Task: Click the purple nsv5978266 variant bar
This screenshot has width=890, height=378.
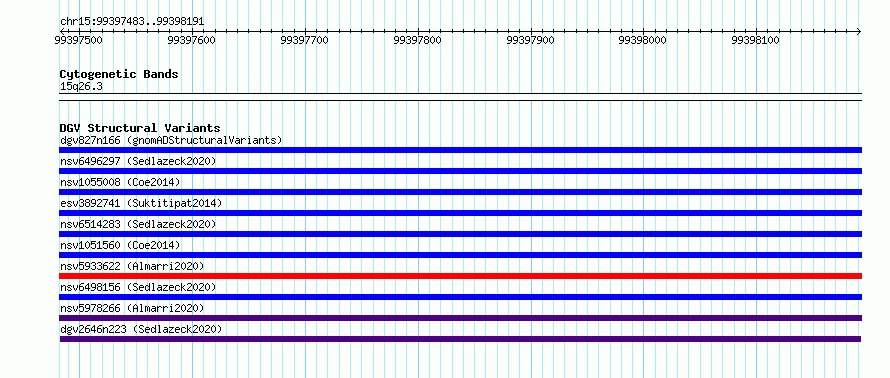Action: click(x=460, y=318)
